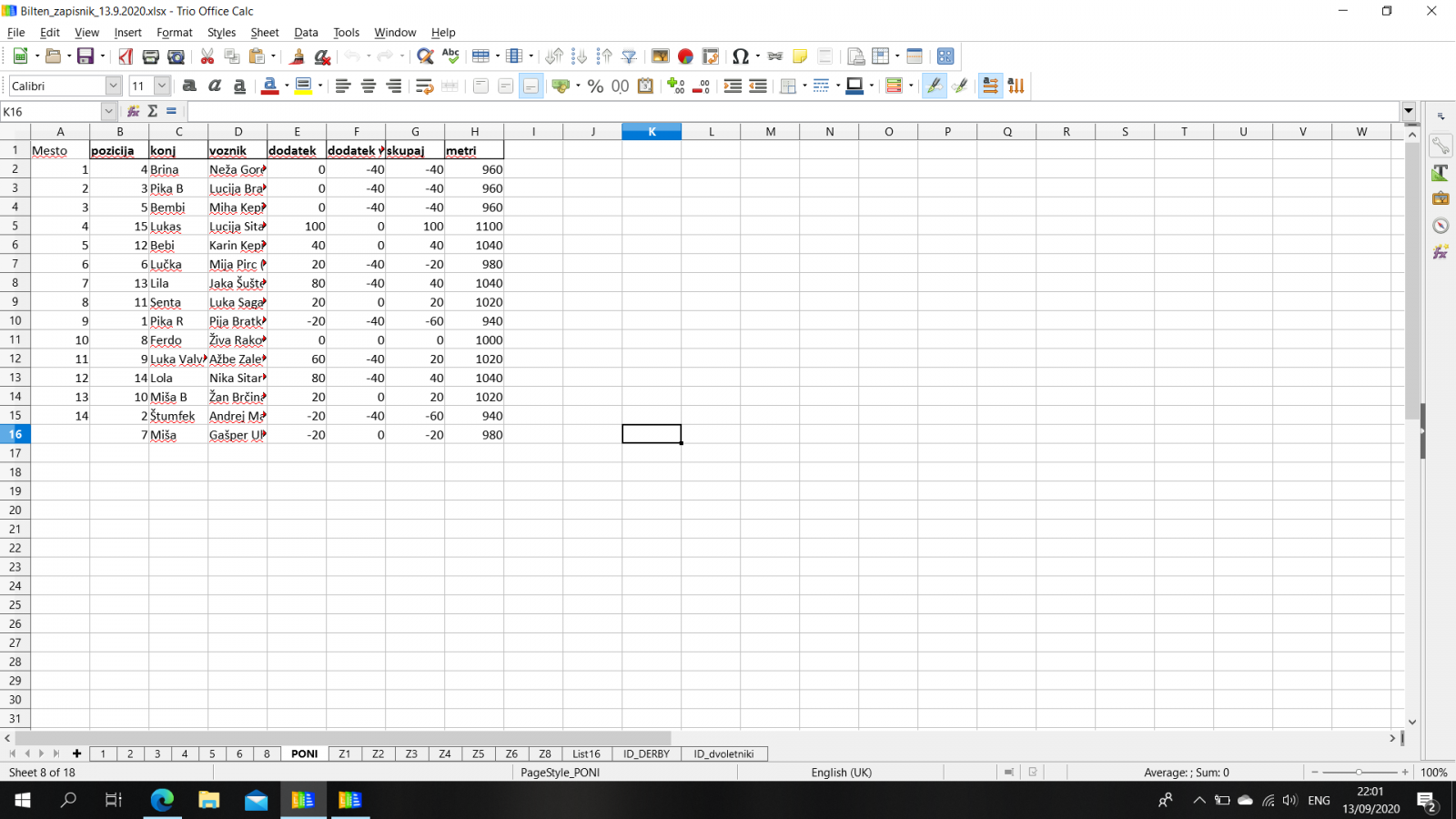
Task: Export directly as PDF
Action: click(126, 56)
